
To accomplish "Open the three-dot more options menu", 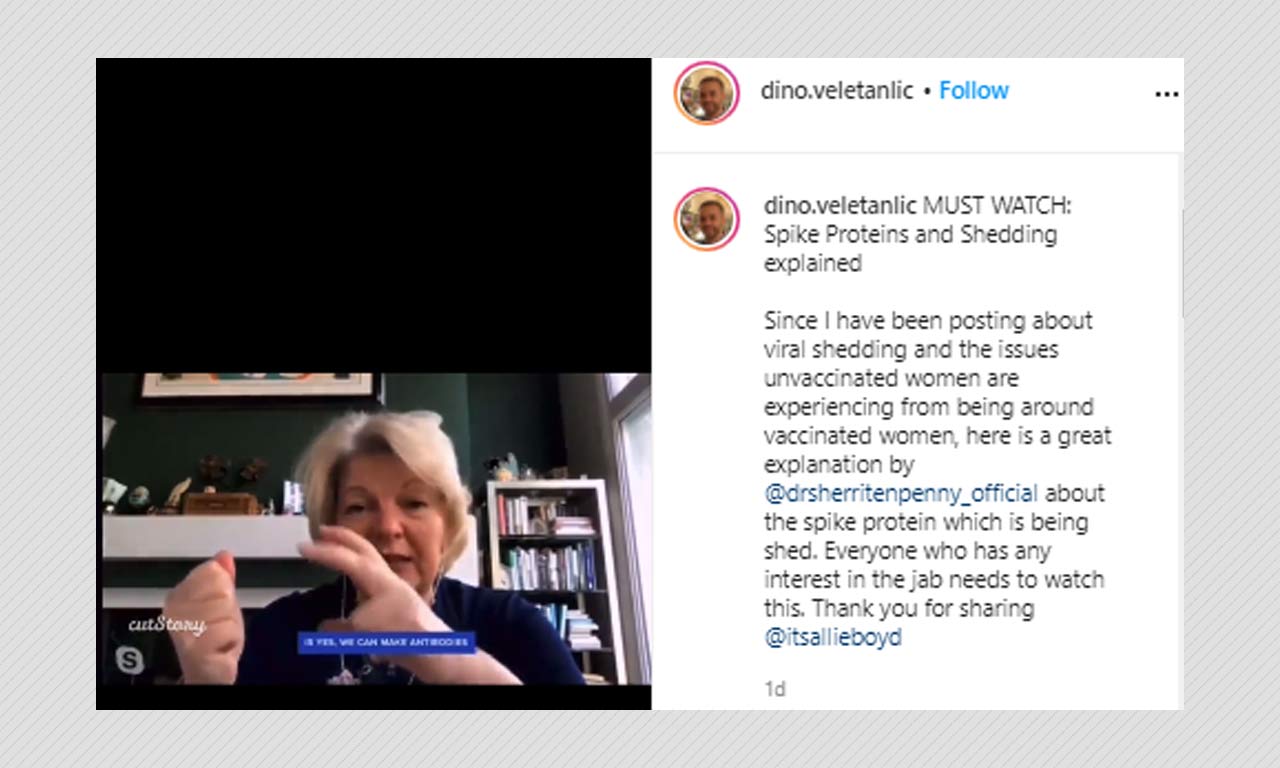I will (x=1166, y=94).
